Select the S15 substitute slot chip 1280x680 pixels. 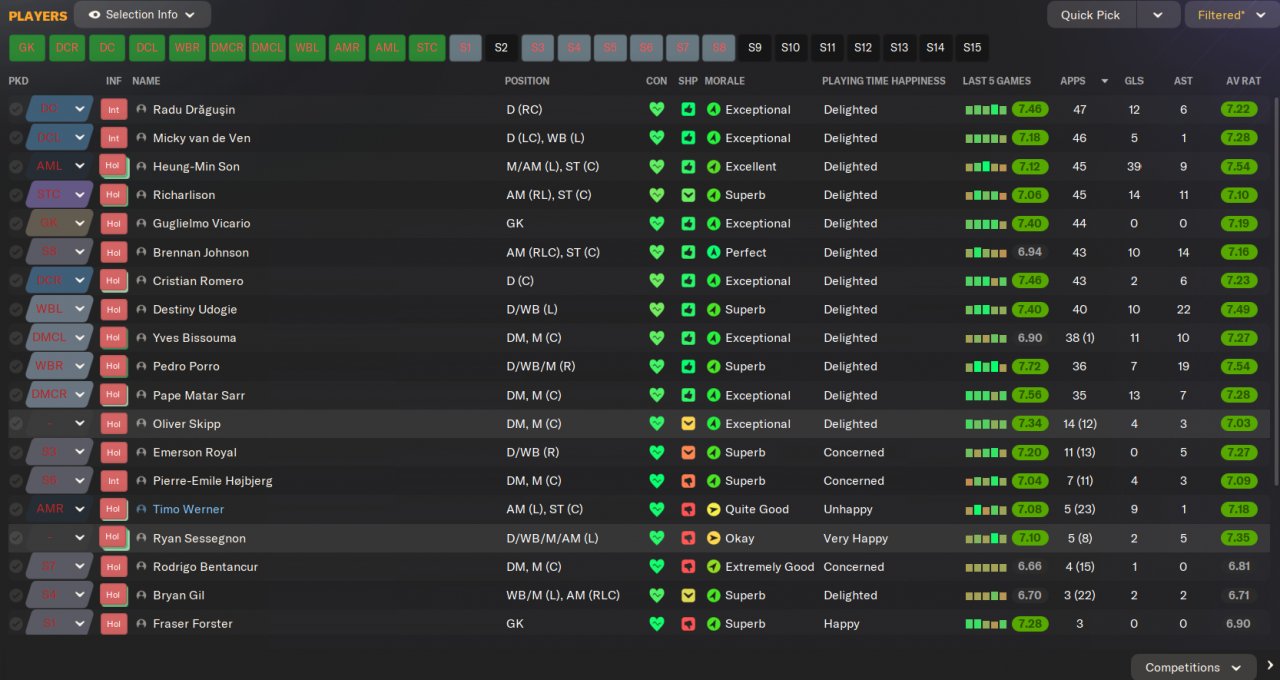[x=971, y=48]
